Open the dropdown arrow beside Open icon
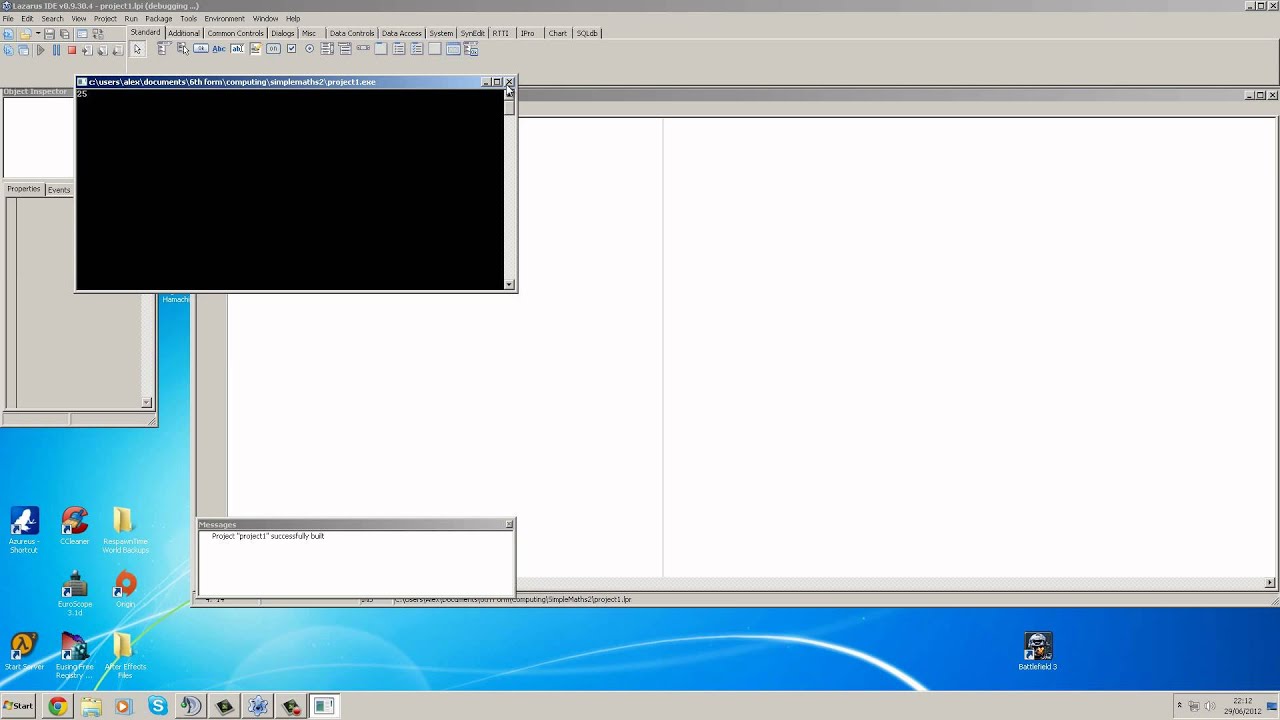Viewport: 1280px width, 720px height. point(37,34)
